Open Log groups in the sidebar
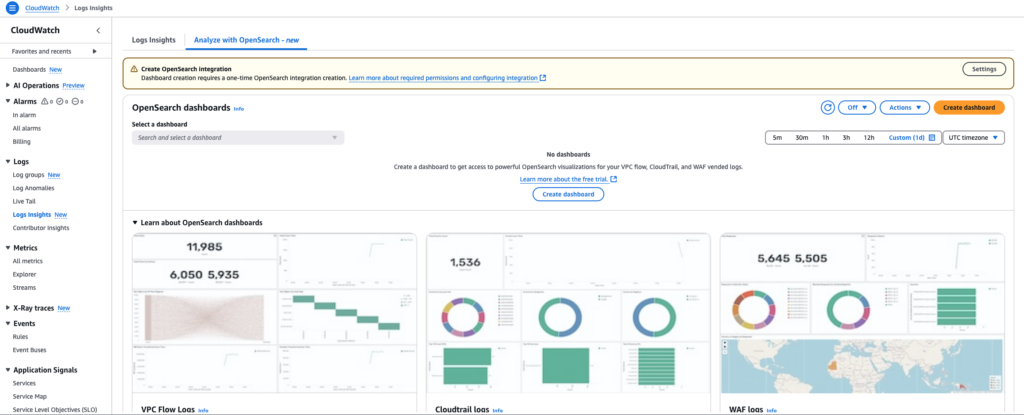Screen dimensions: 1024x415 (28, 174)
